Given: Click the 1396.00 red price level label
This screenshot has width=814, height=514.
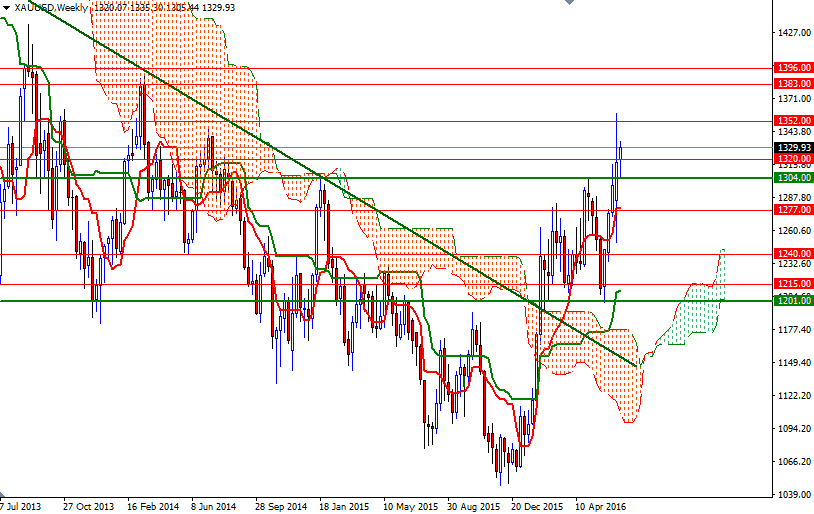Looking at the screenshot, I should (x=792, y=68).
